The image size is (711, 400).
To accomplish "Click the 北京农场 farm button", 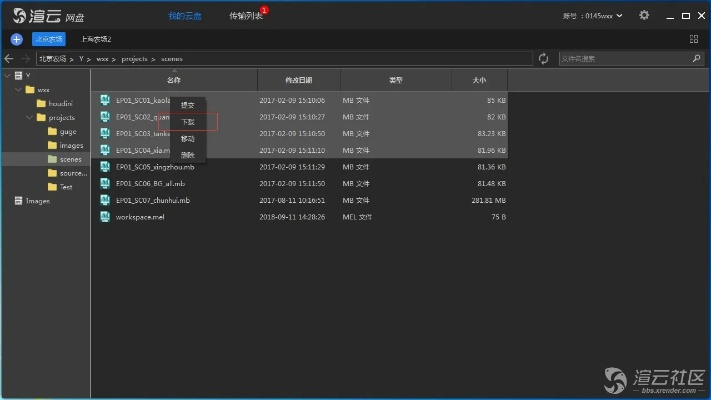I will (47, 39).
